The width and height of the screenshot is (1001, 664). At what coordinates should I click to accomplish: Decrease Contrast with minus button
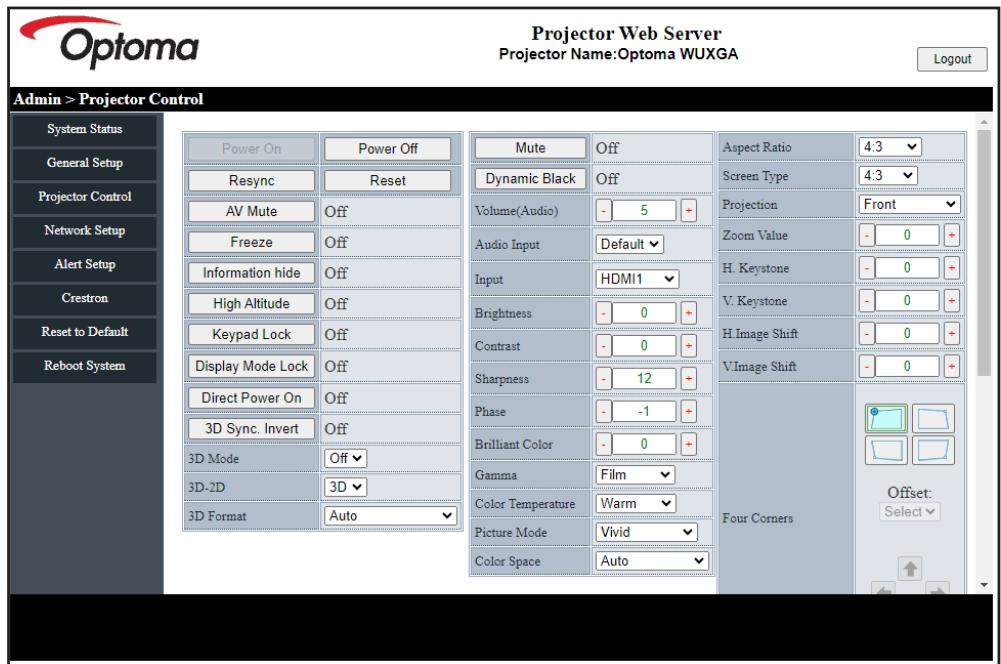pyautogui.click(x=603, y=345)
